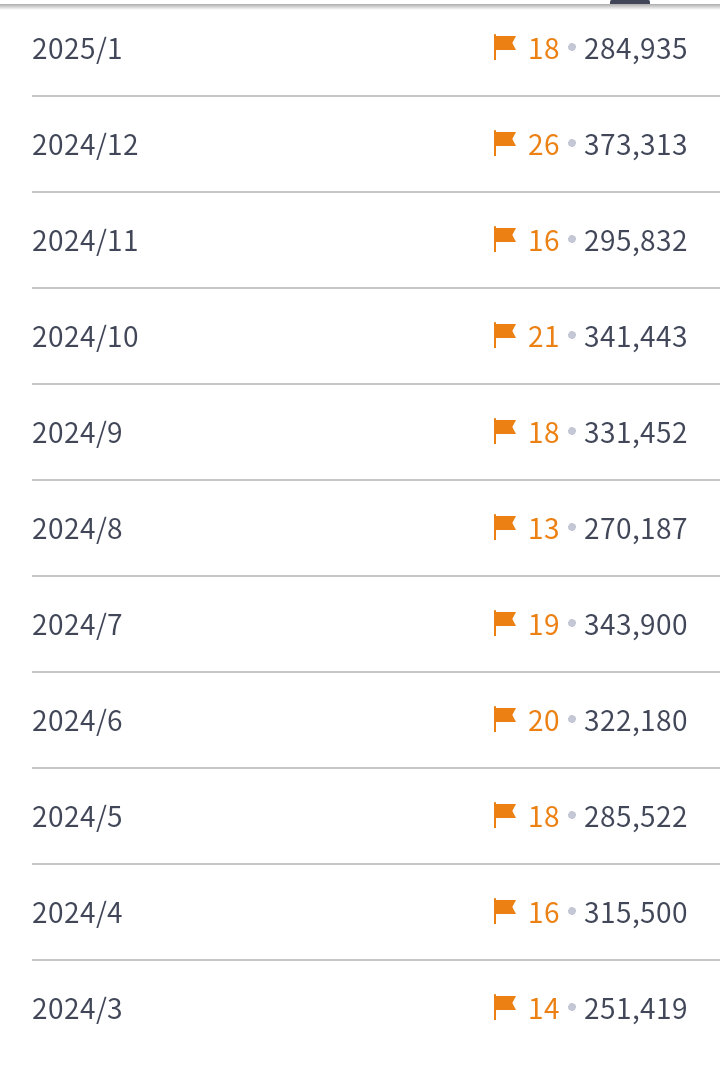Select the flag icon beside 19 for 2024/7
The image size is (720, 1067).
(x=504, y=623)
